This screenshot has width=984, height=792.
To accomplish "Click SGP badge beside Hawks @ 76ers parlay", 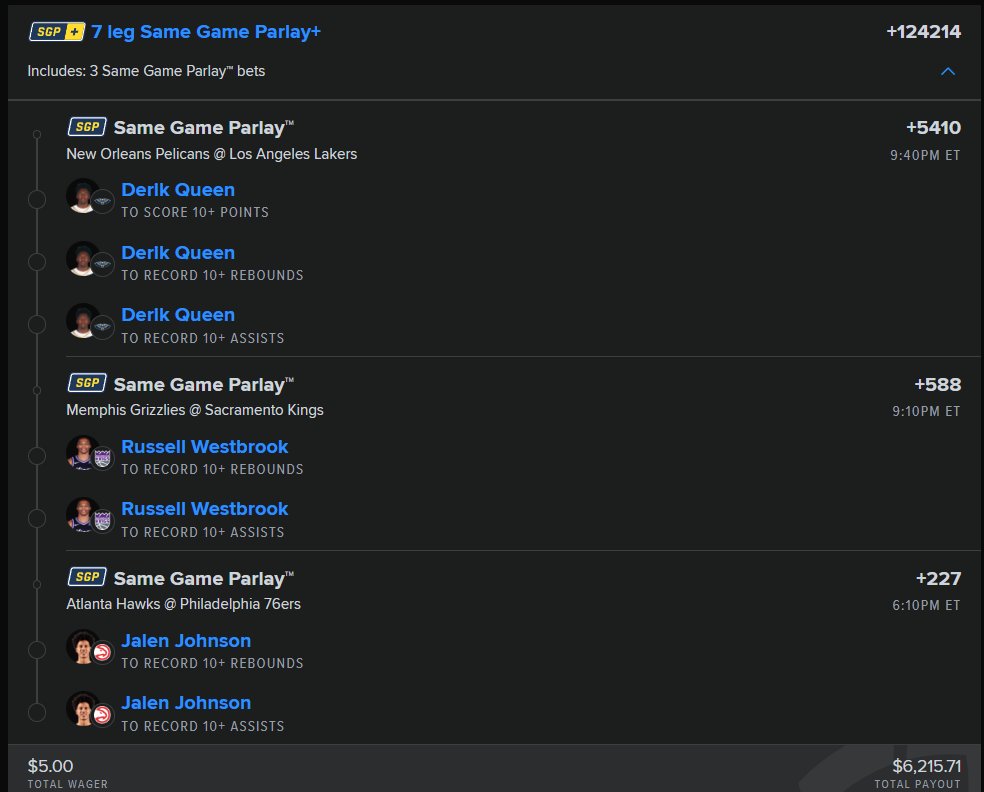I will (87, 577).
